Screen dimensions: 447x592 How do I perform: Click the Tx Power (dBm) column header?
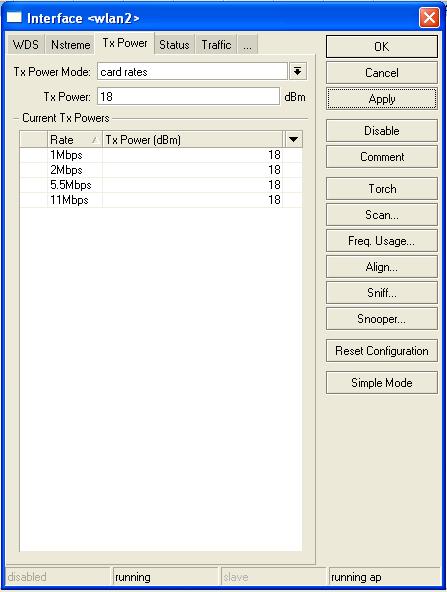pyautogui.click(x=192, y=140)
